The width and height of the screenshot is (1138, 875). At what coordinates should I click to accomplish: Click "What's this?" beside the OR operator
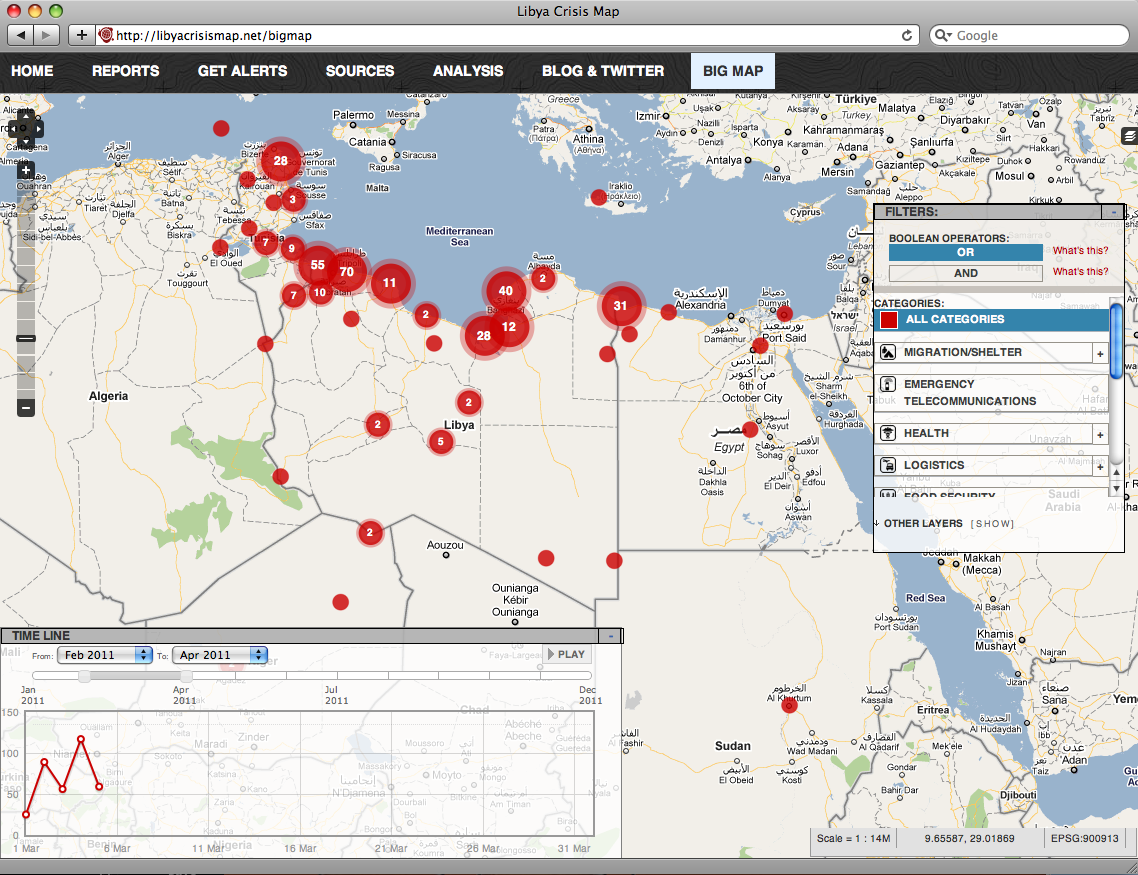click(1081, 250)
